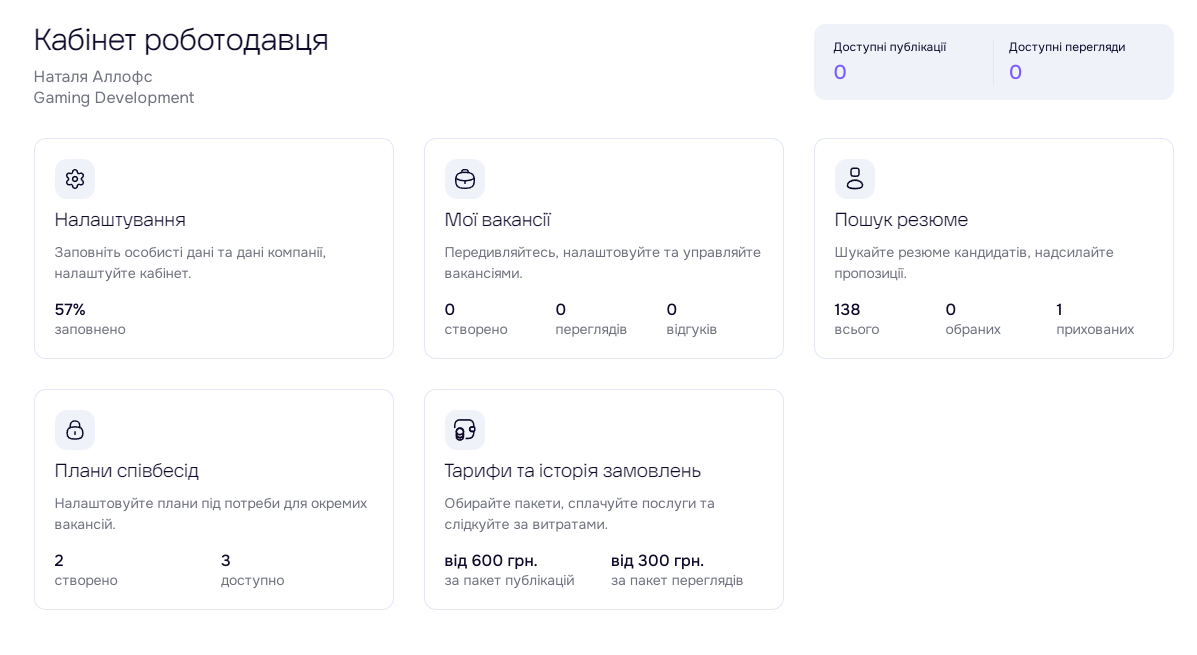Click the person icon in Пошук резюме
The height and width of the screenshot is (655, 1197).
(x=855, y=179)
